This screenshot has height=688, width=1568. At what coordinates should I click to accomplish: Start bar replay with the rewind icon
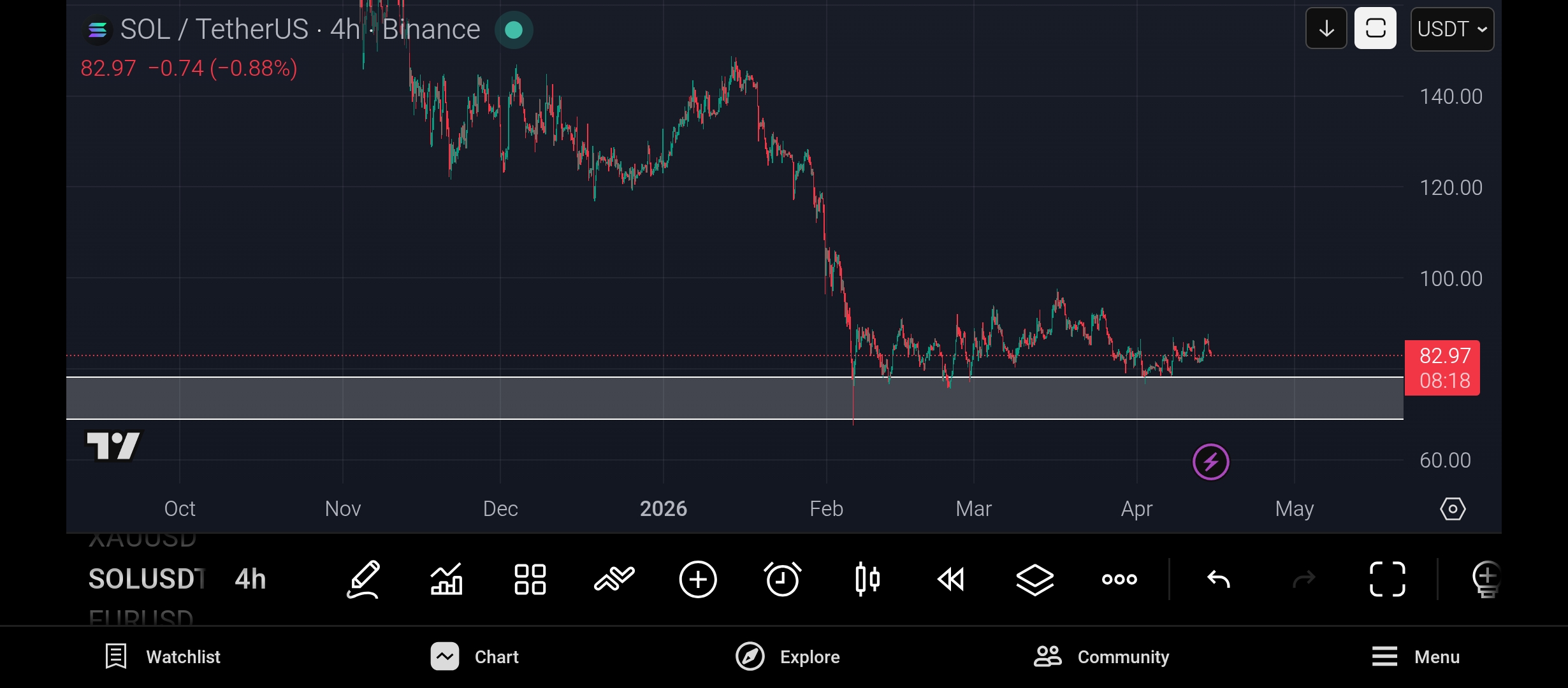tap(951, 580)
